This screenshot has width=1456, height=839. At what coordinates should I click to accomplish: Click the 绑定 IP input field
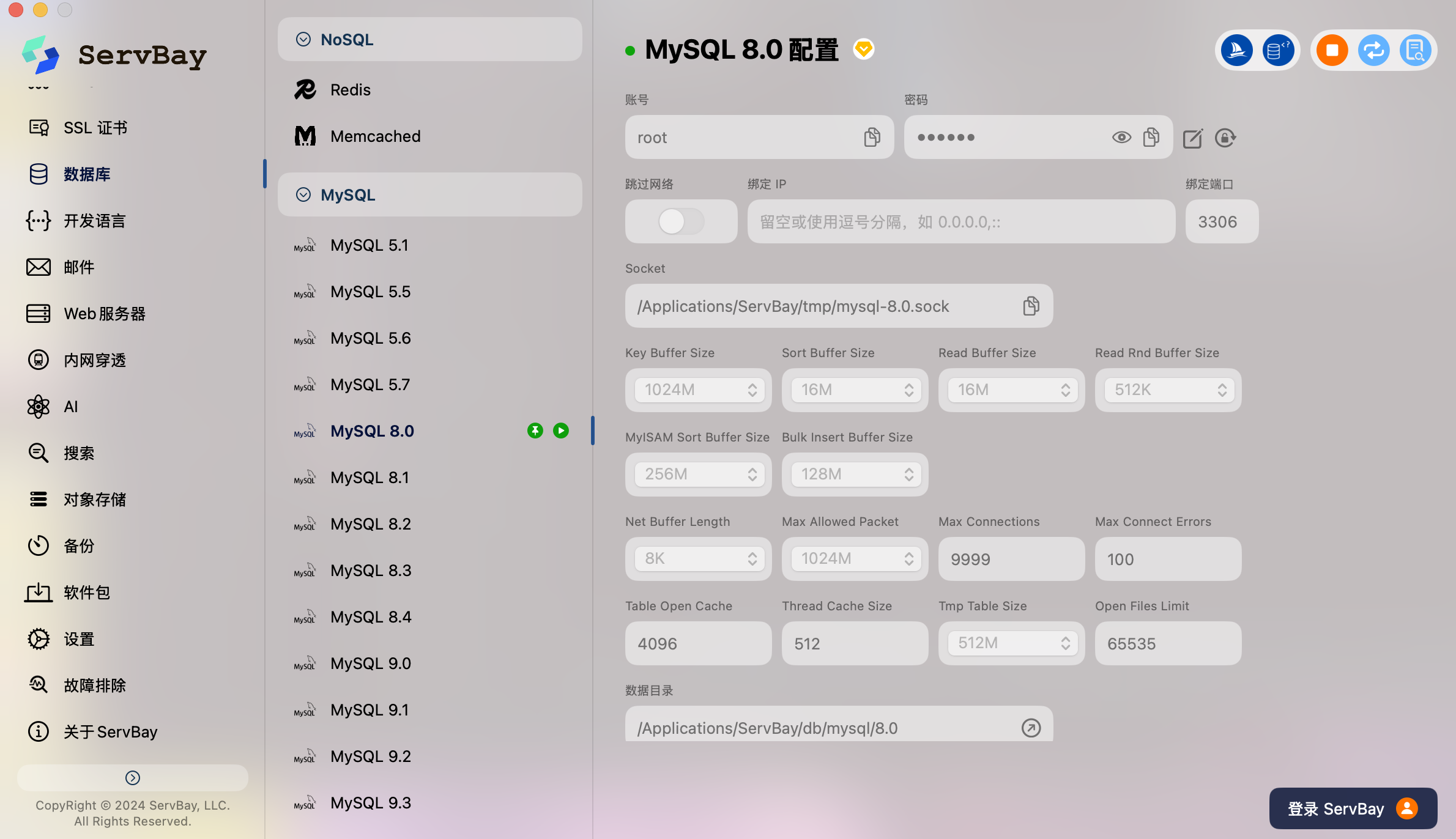[x=960, y=221]
